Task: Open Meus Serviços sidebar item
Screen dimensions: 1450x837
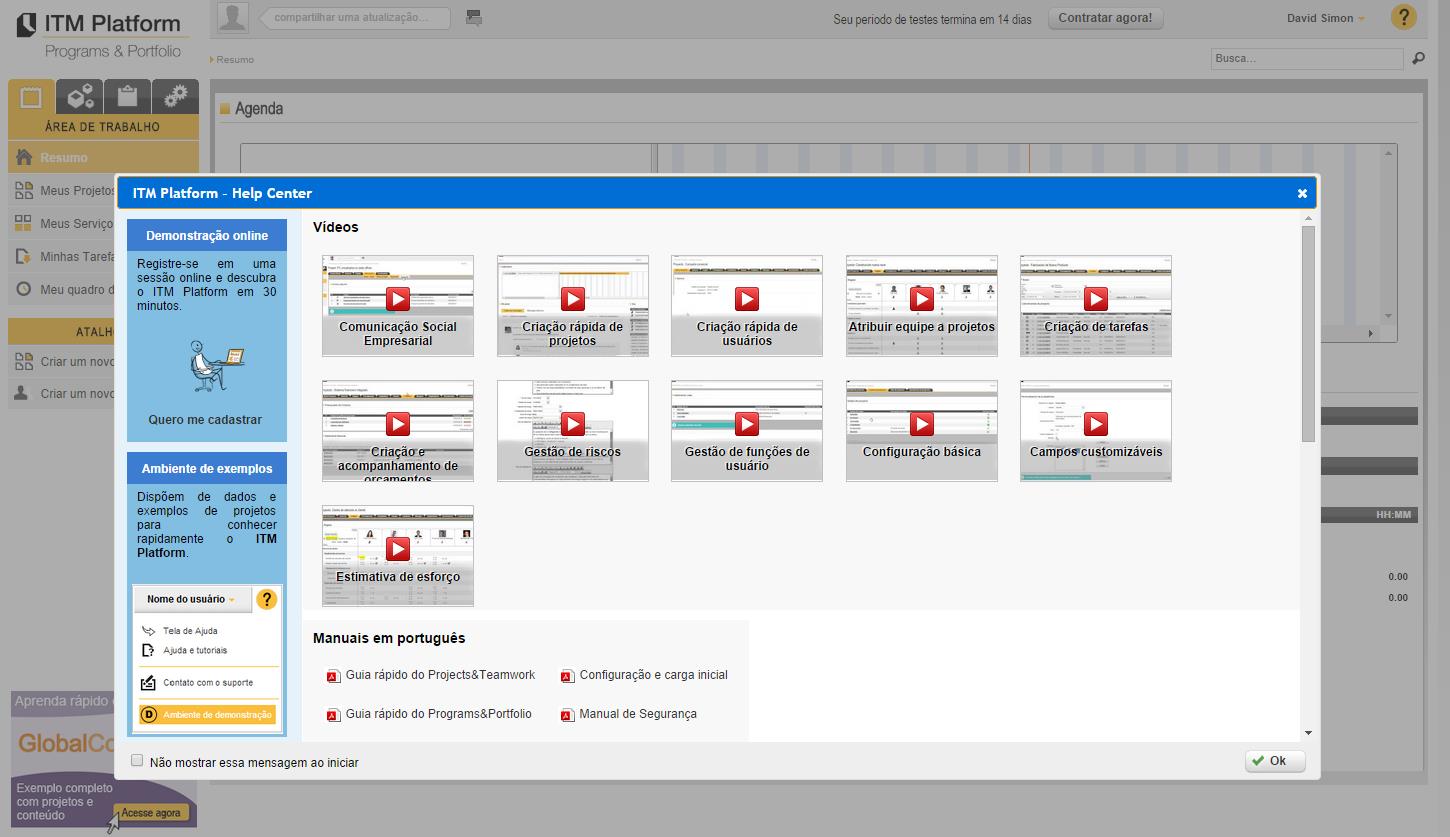Action: pos(62,224)
